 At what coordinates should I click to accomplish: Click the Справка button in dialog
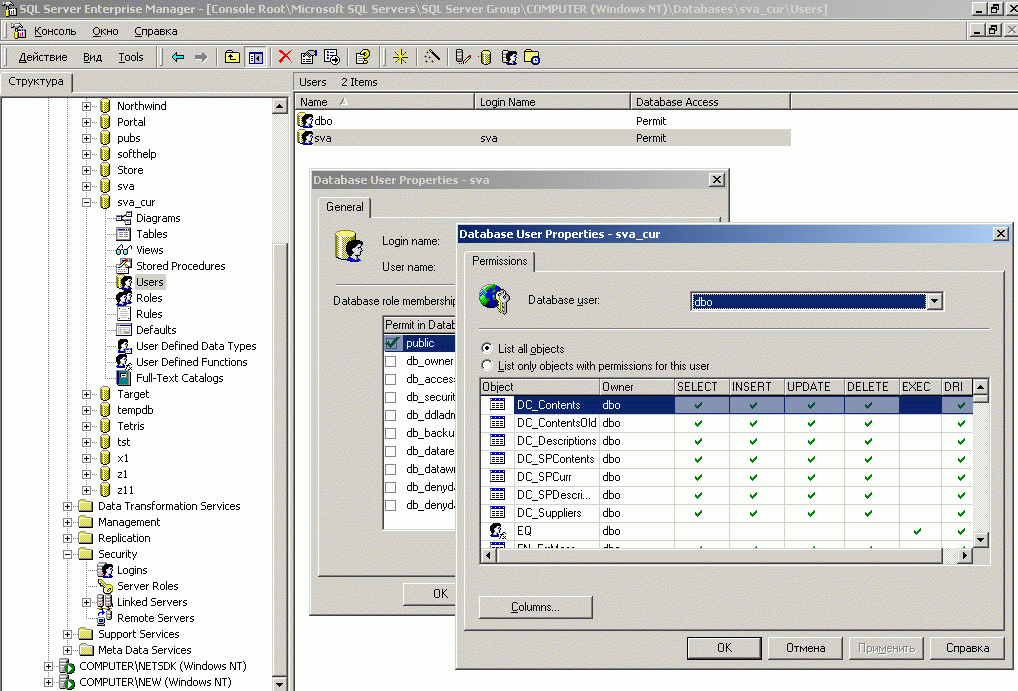(x=967, y=647)
